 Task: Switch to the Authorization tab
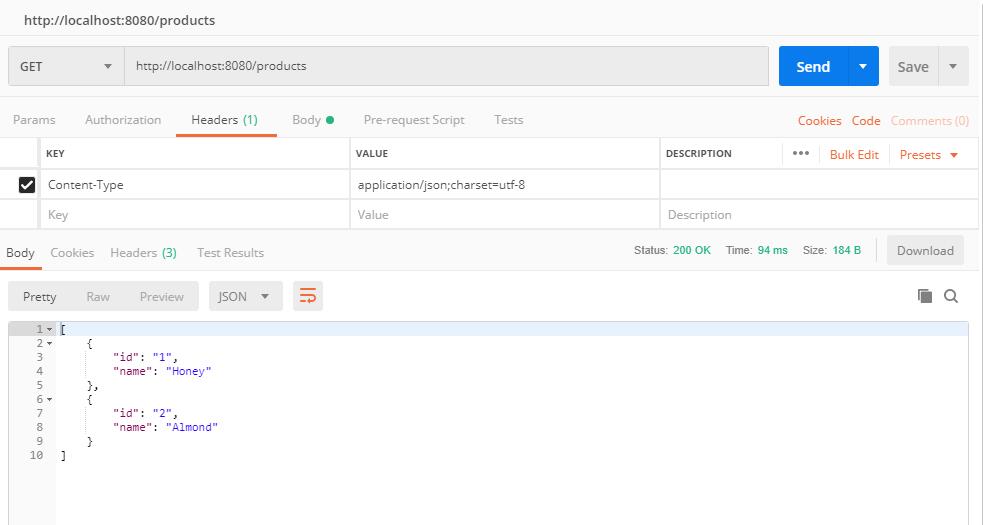123,120
